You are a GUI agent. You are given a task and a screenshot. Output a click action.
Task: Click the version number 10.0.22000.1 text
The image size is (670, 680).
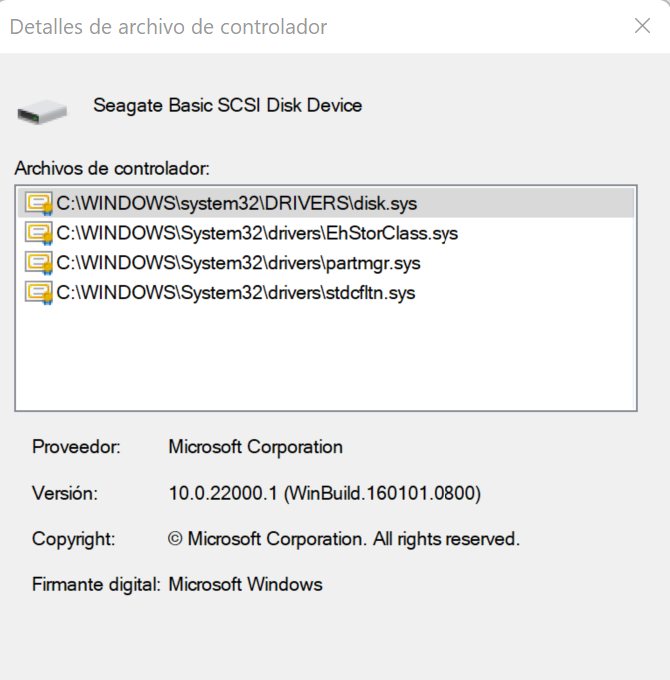coord(222,493)
